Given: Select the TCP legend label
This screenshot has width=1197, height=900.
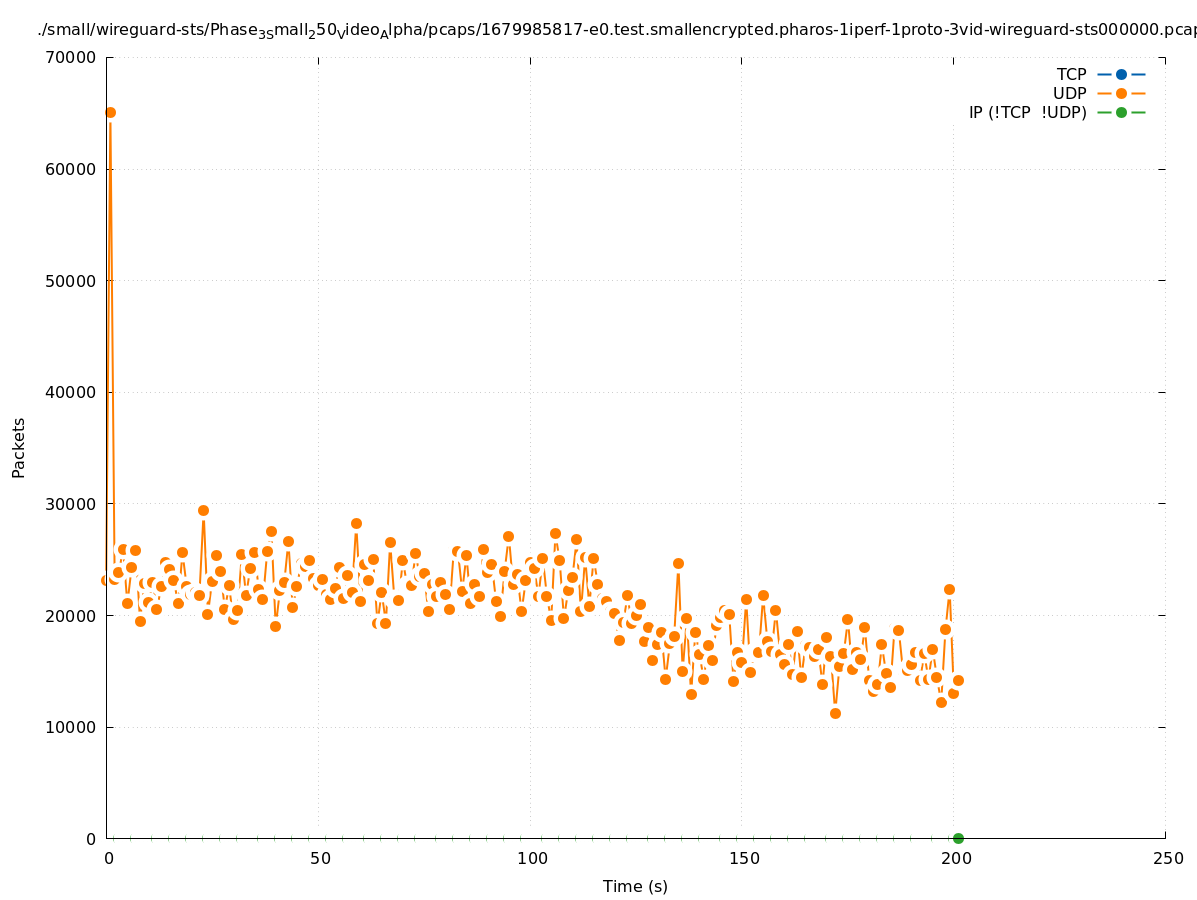Looking at the screenshot, I should click(x=1071, y=74).
